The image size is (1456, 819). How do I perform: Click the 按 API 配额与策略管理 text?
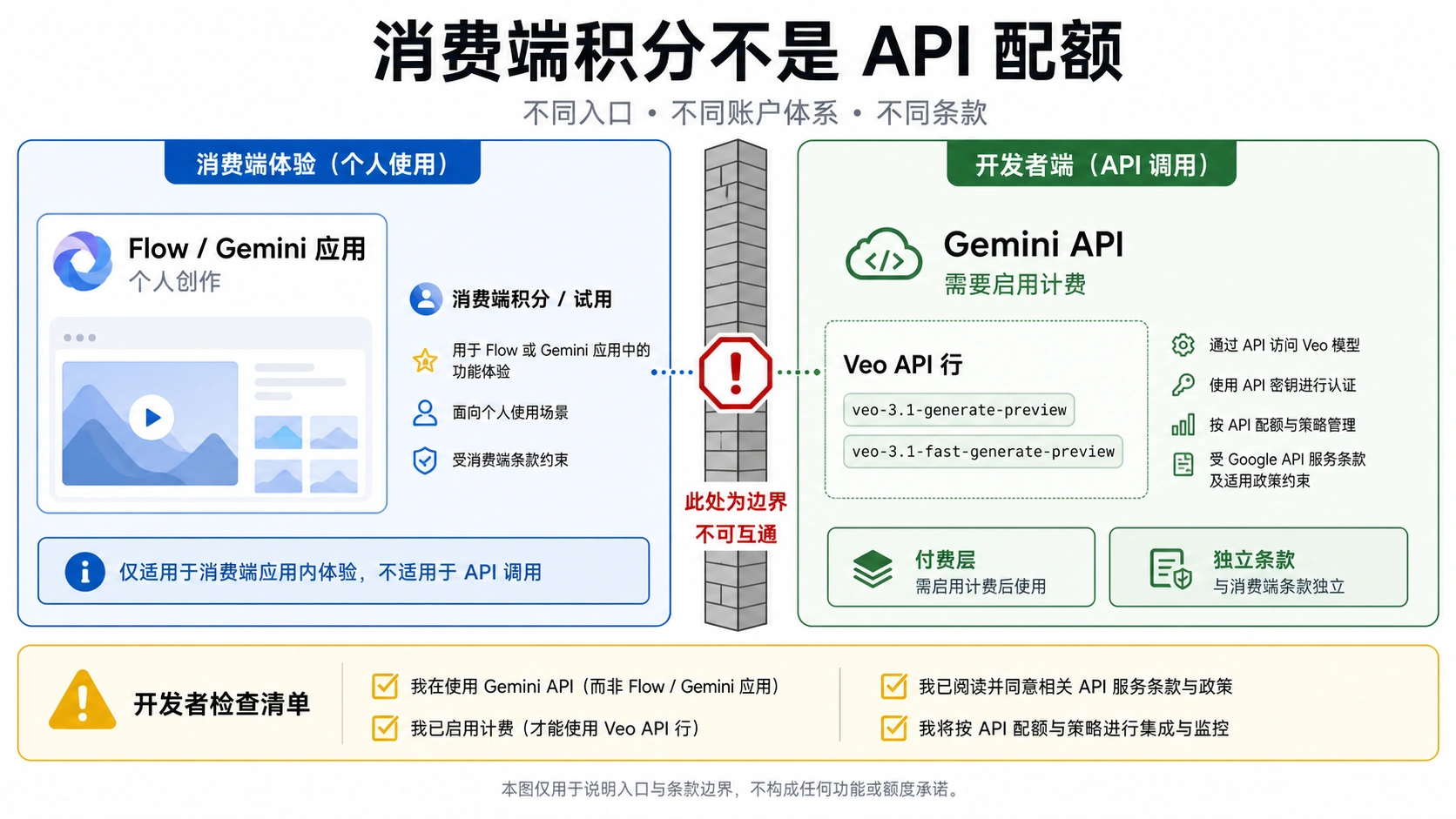(x=1283, y=426)
